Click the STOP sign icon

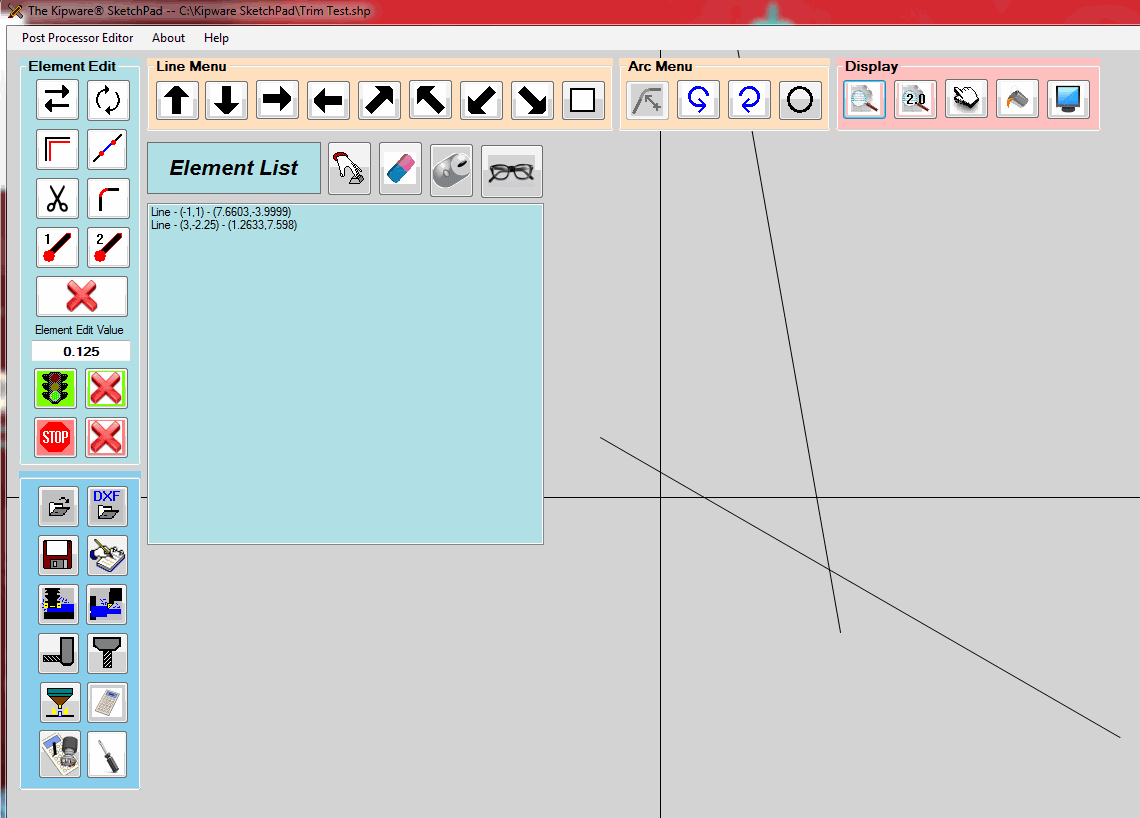(55, 437)
